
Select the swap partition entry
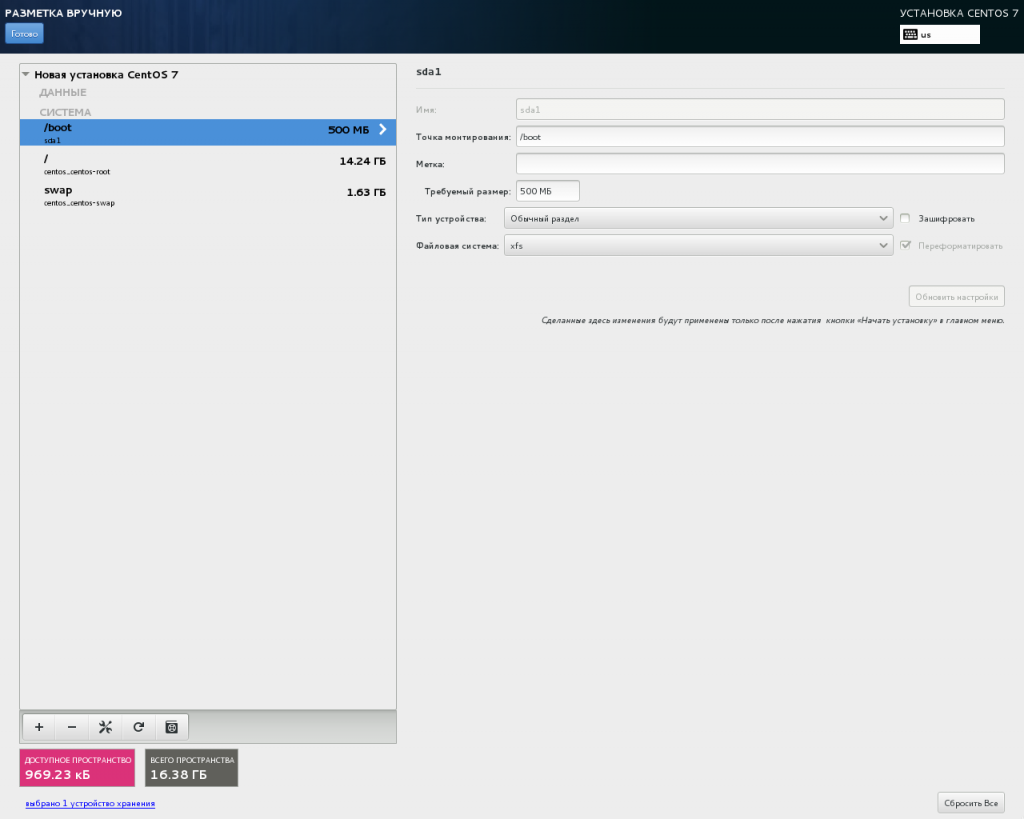click(208, 196)
